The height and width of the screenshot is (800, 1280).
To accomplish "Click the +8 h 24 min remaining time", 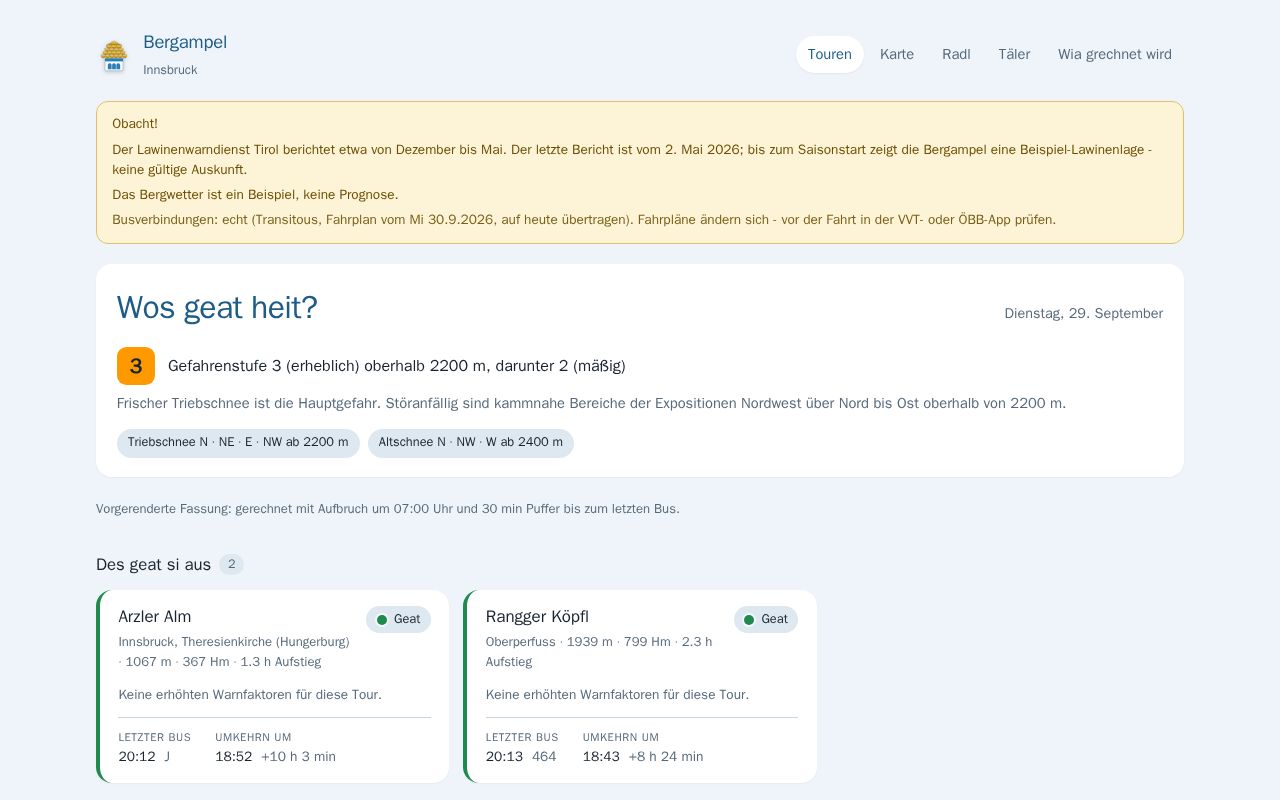I will [666, 757].
